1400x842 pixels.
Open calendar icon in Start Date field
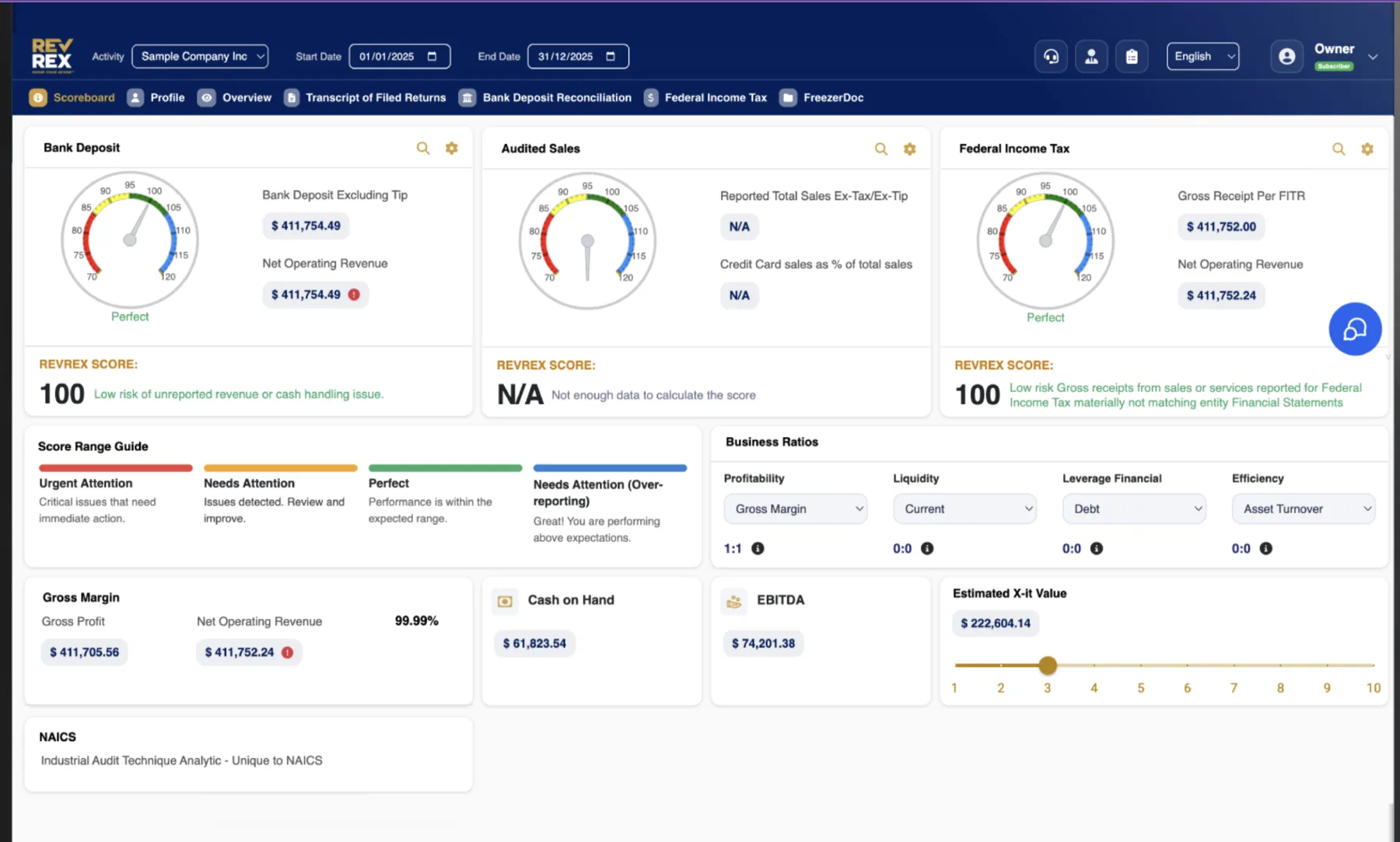(432, 57)
